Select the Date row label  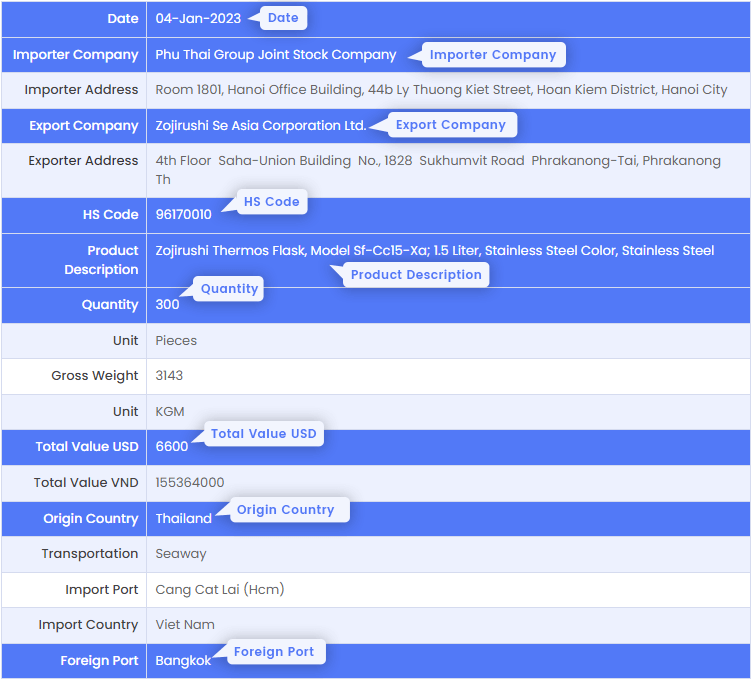pos(123,19)
